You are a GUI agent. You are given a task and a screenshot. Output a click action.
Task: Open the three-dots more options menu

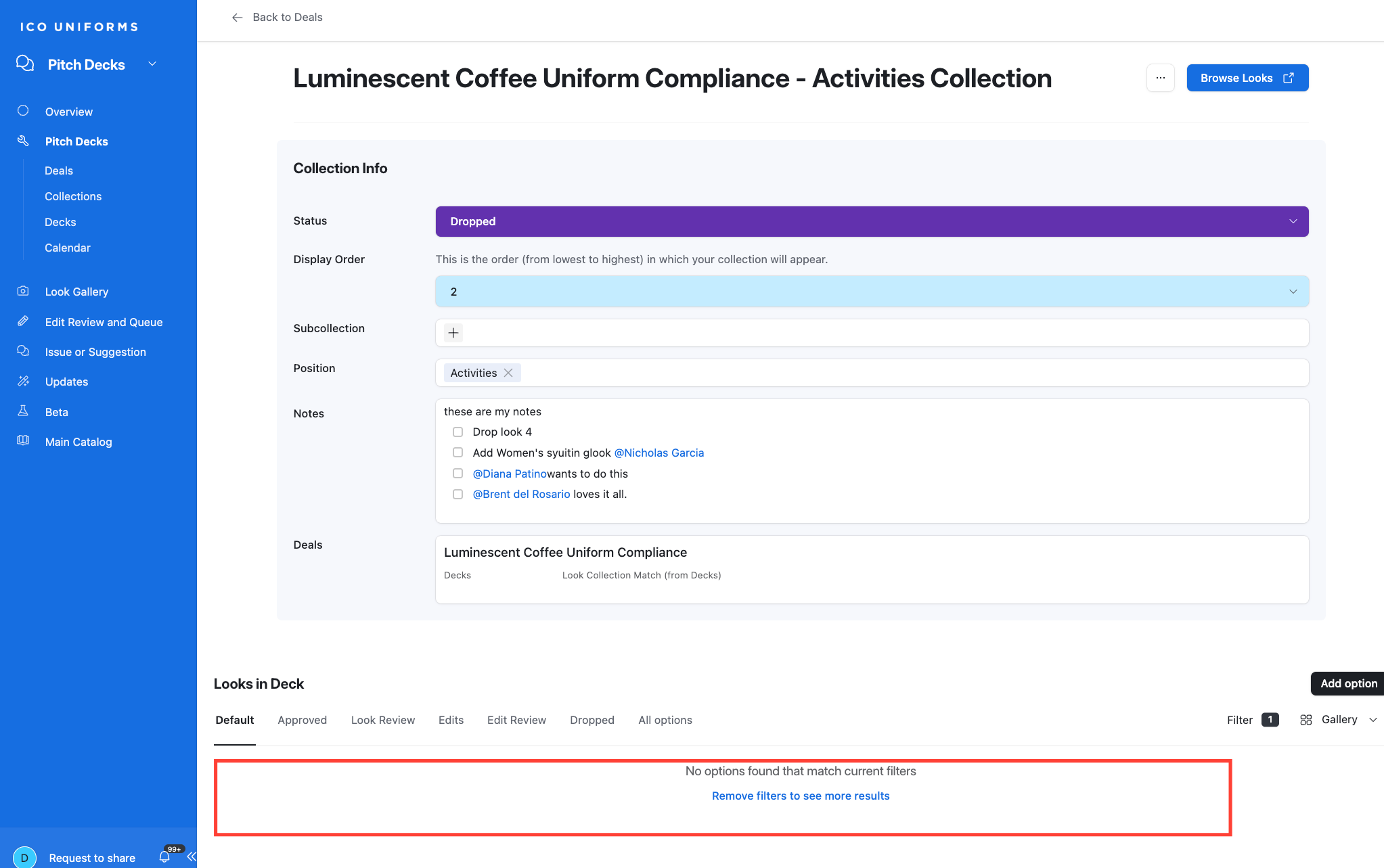pyautogui.click(x=1160, y=78)
